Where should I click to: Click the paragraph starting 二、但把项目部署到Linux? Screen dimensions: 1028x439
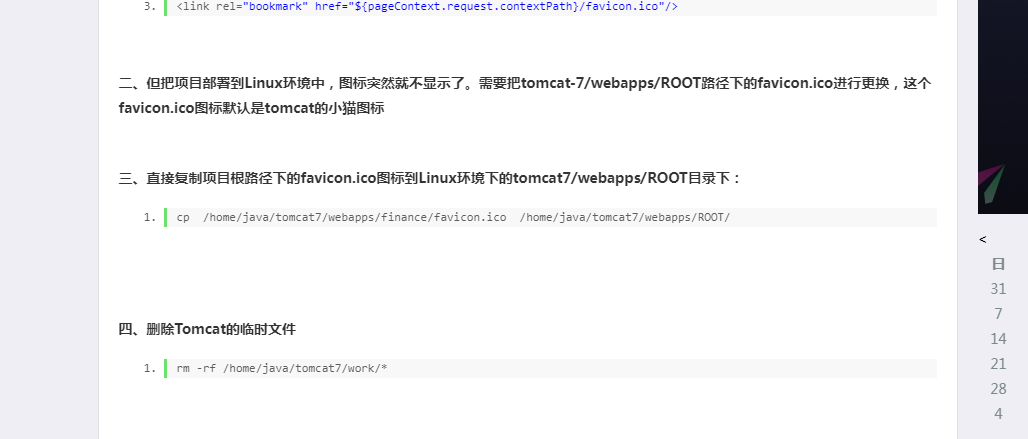pyautogui.click(x=525, y=96)
